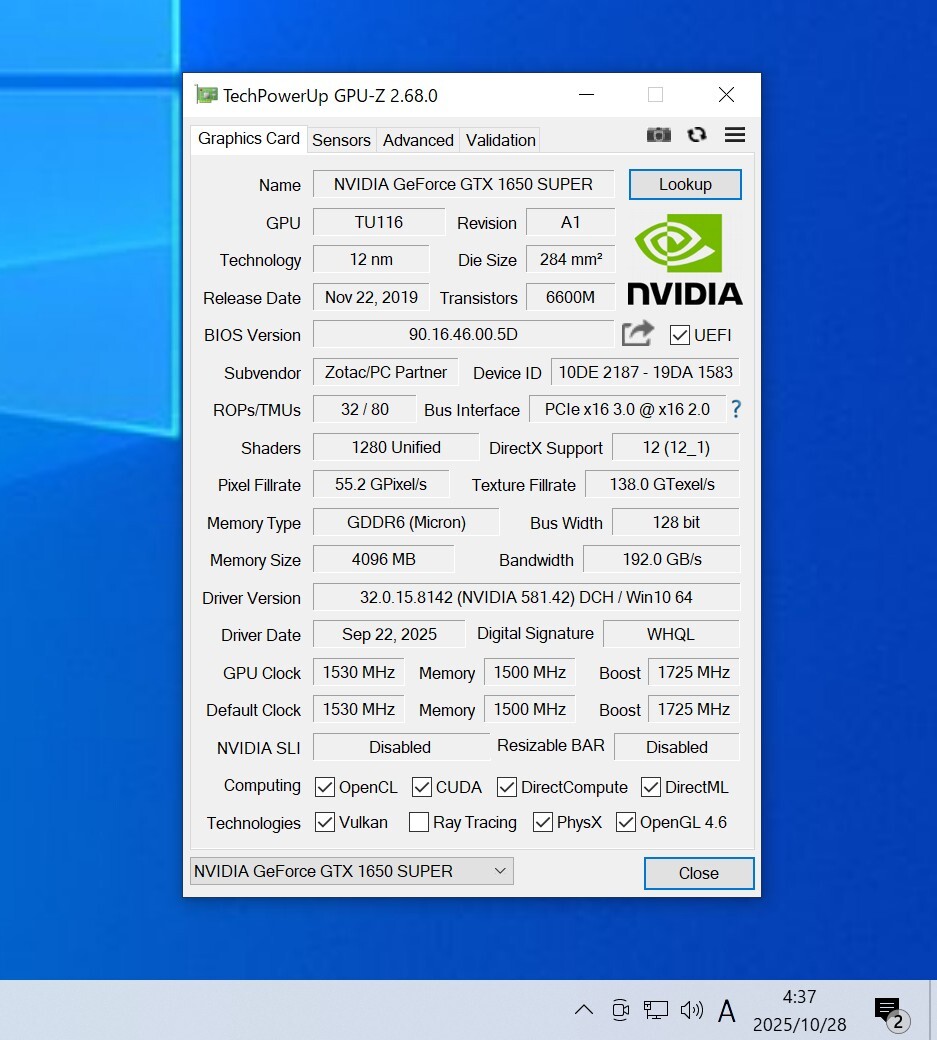The image size is (937, 1040).
Task: Click the screenshot camera icon
Action: click(x=658, y=135)
